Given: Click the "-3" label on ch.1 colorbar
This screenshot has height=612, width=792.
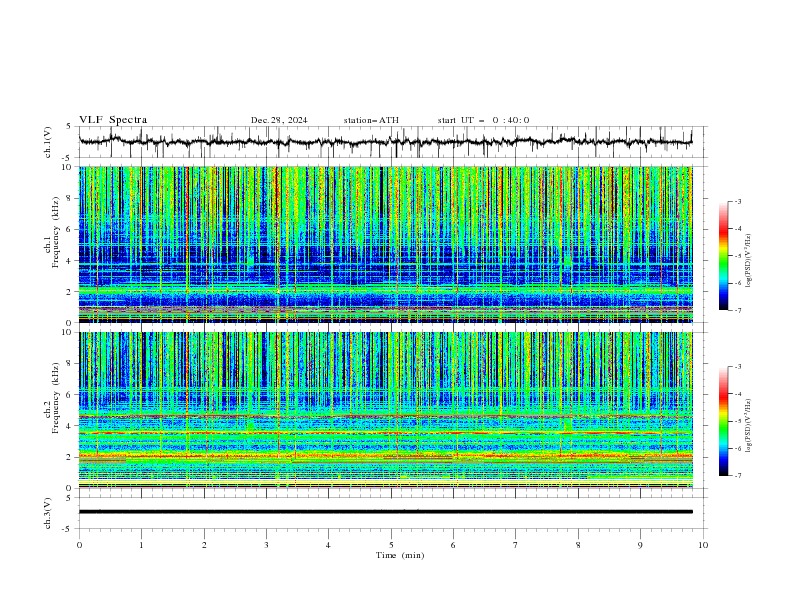Looking at the screenshot, I should 738,201.
